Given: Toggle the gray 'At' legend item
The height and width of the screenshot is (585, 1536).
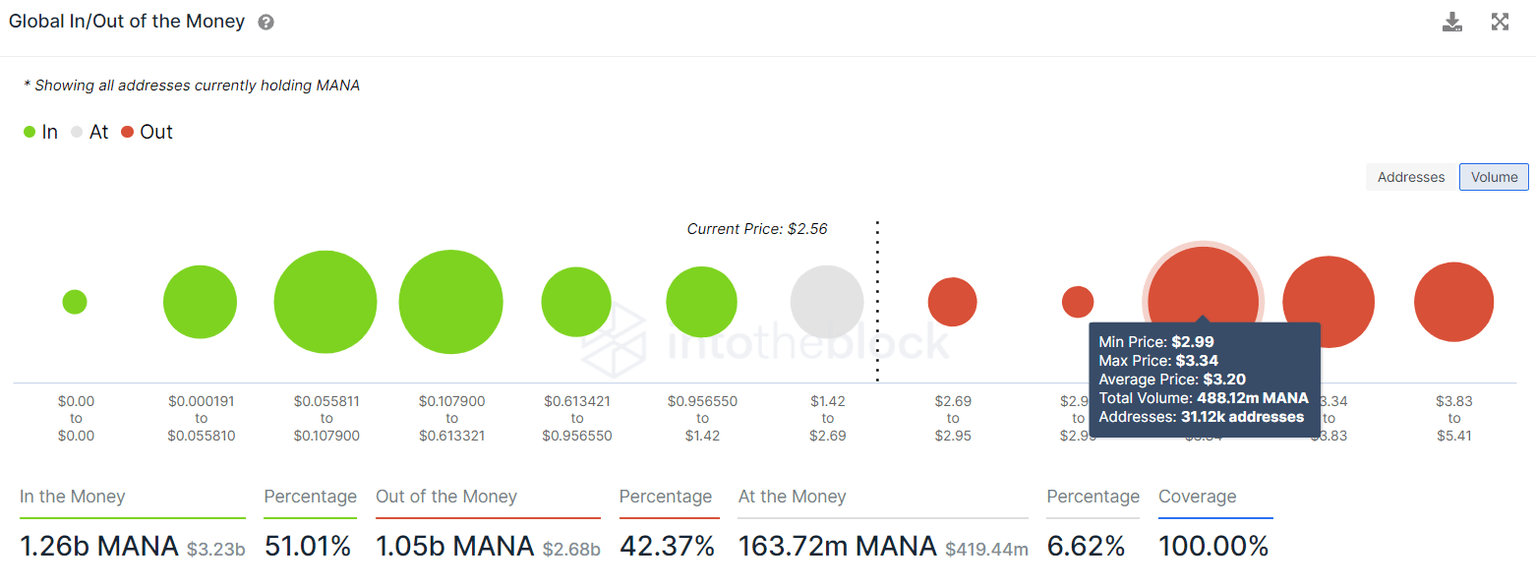Looking at the screenshot, I should coord(89,132).
